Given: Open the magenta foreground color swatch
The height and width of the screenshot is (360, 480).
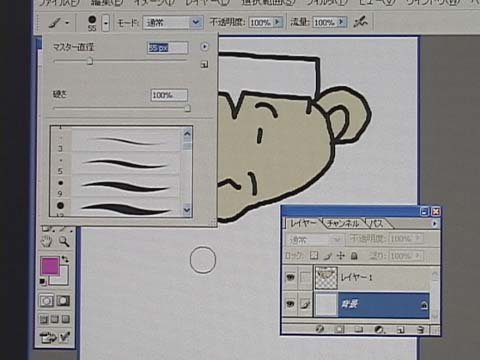Looking at the screenshot, I should 50,266.
